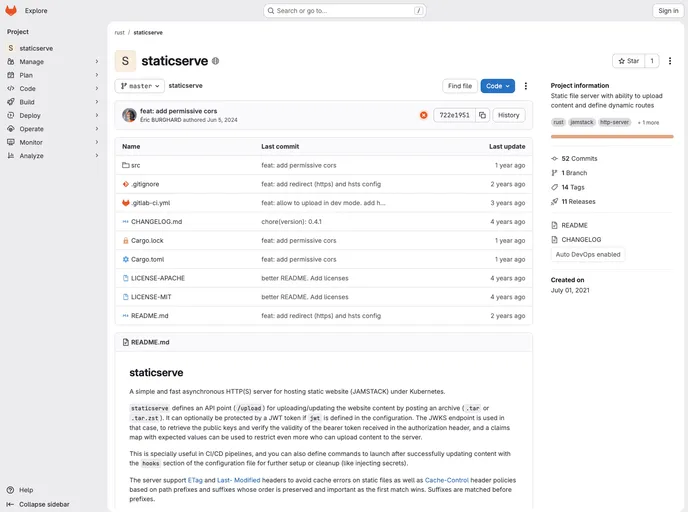Open the project actions kebab menu
The height and width of the screenshot is (512, 688).
click(x=669, y=61)
